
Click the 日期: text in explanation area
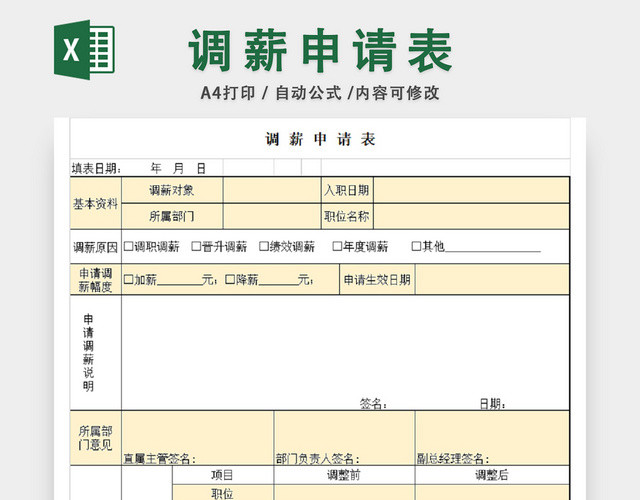tap(493, 404)
